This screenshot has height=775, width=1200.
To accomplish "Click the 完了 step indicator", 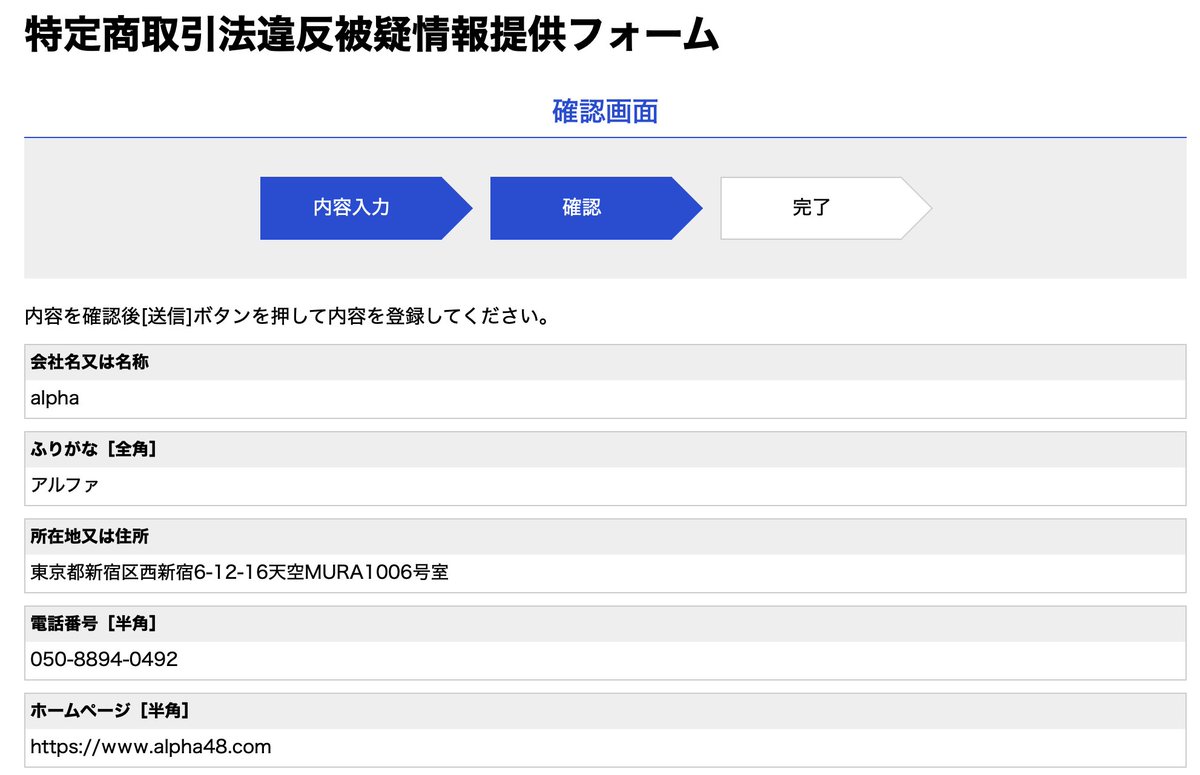I will (x=825, y=208).
